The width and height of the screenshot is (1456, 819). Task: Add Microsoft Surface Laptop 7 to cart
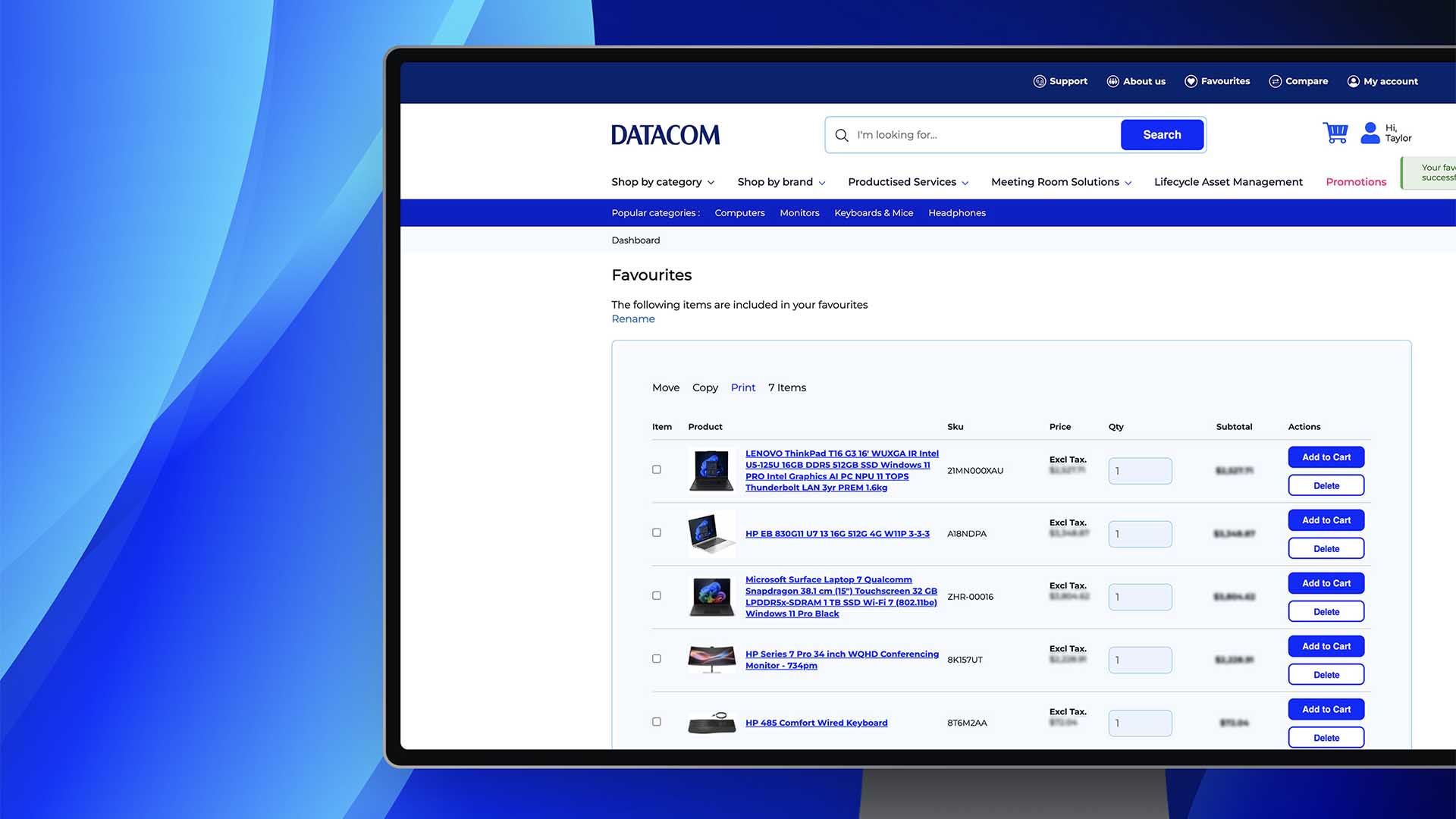pos(1326,583)
